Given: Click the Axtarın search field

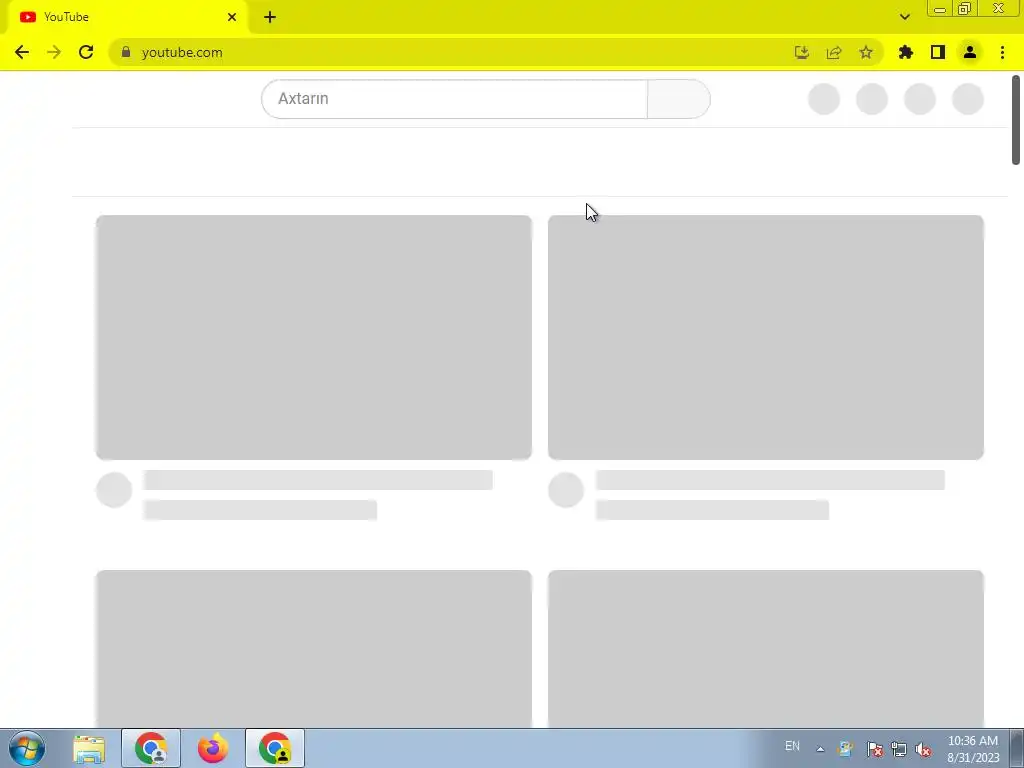Looking at the screenshot, I should click(455, 99).
